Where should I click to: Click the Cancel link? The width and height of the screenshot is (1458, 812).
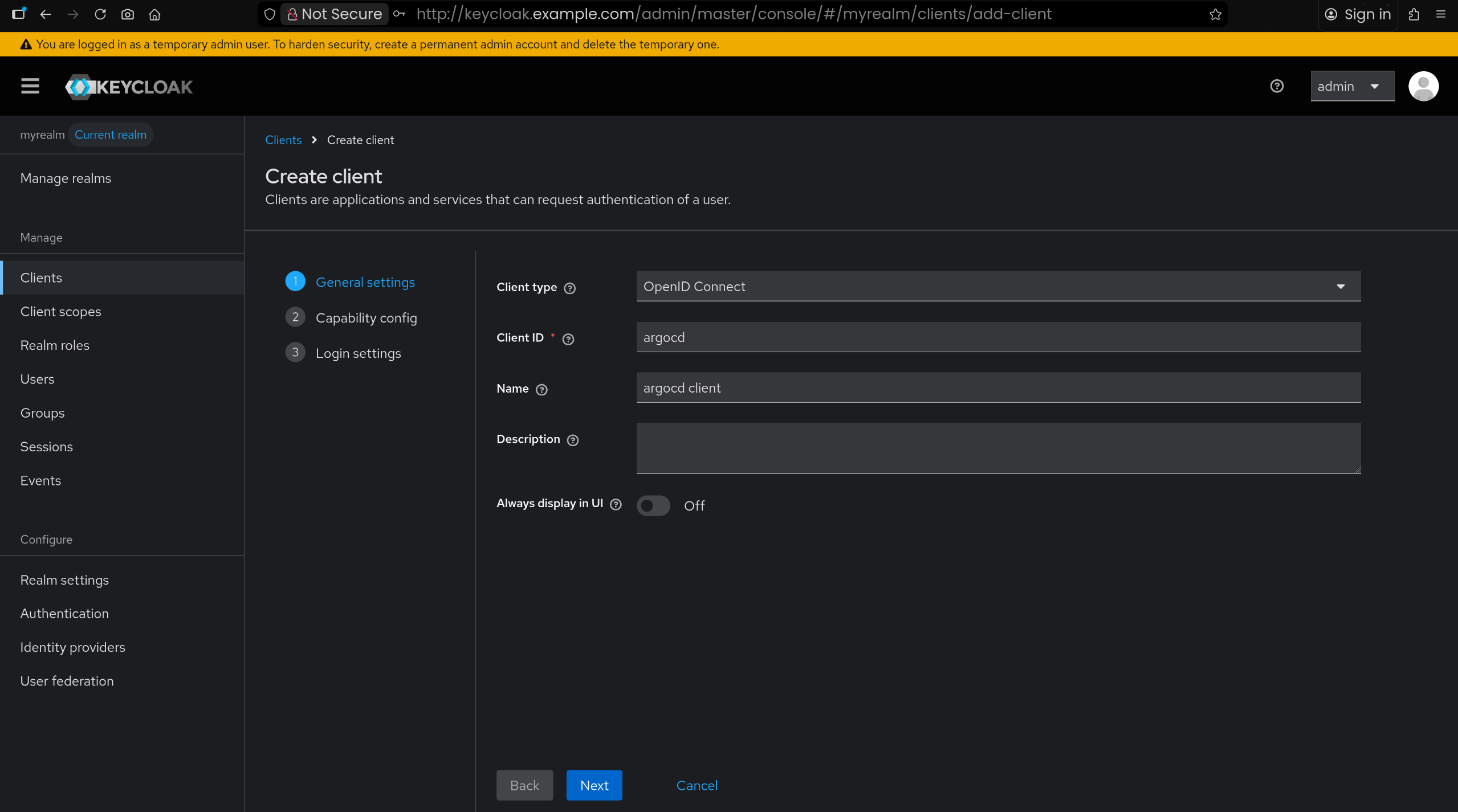click(x=697, y=785)
